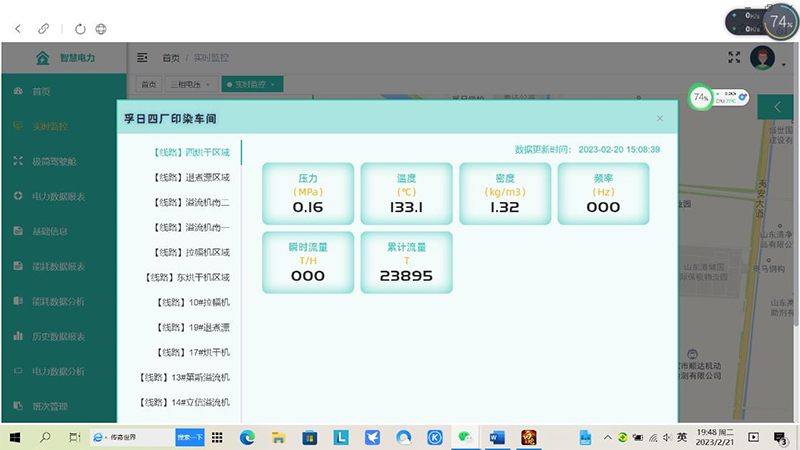The image size is (800, 450).
Task: Click the browser globe icon
Action: (x=101, y=29)
